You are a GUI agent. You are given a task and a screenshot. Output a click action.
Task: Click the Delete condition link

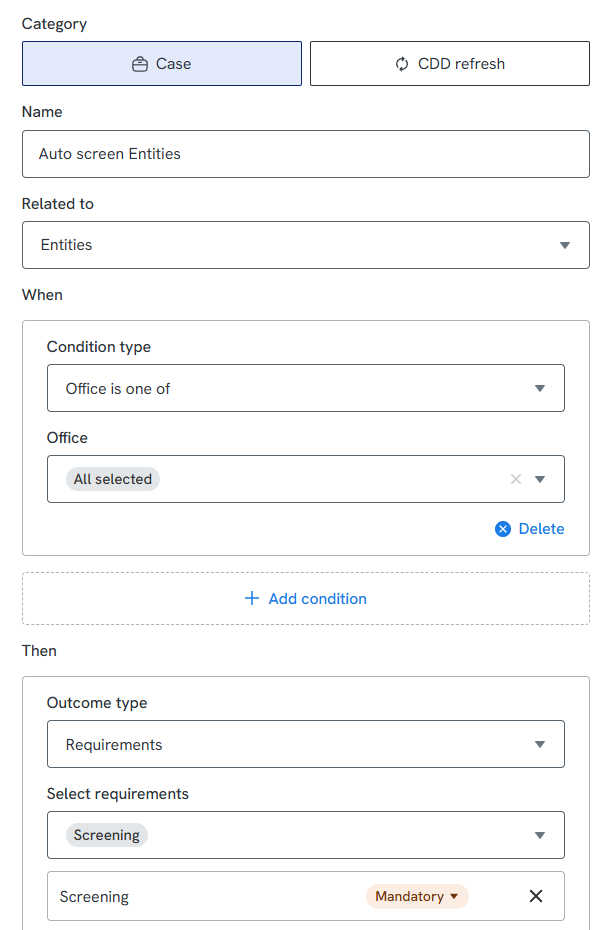click(540, 529)
